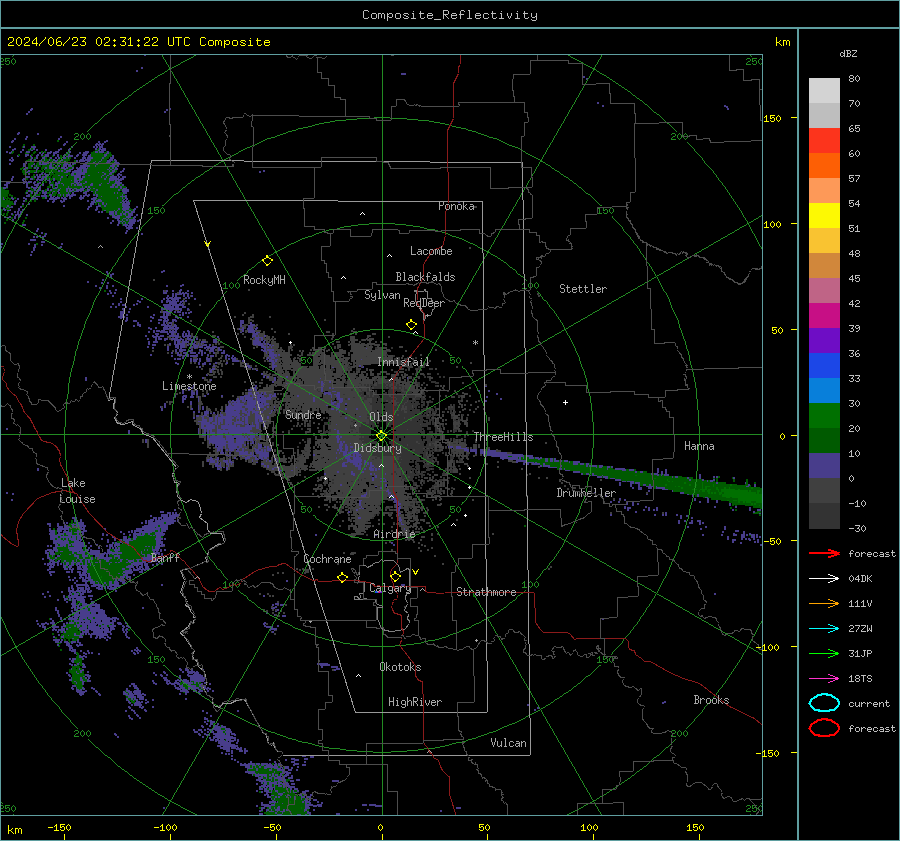The image size is (900, 841).
Task: Click the Brooks label on map
Action: click(711, 700)
